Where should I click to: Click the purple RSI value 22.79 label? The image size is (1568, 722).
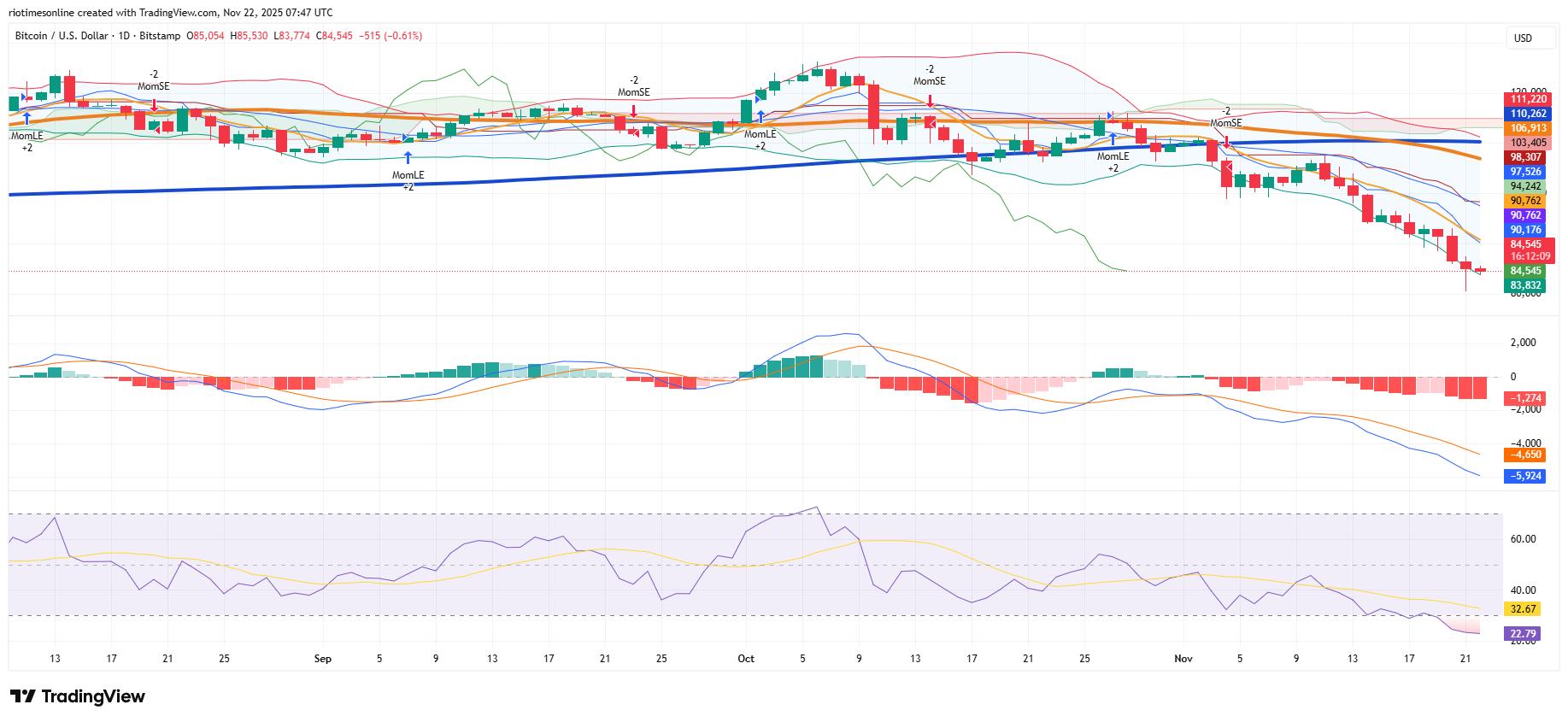coord(1523,634)
